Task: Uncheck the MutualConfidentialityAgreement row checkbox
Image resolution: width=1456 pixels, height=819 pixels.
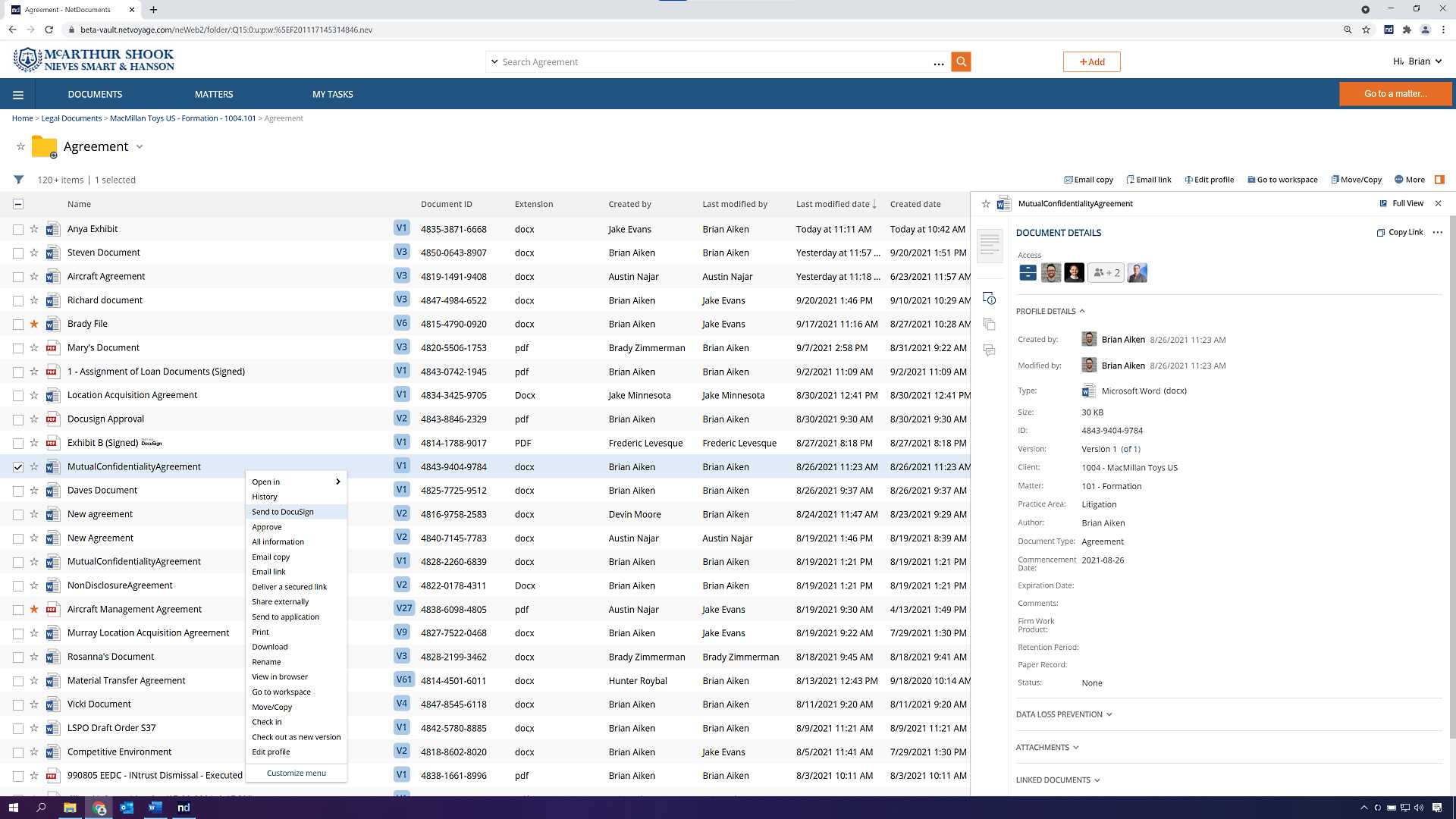Action: tap(18, 467)
